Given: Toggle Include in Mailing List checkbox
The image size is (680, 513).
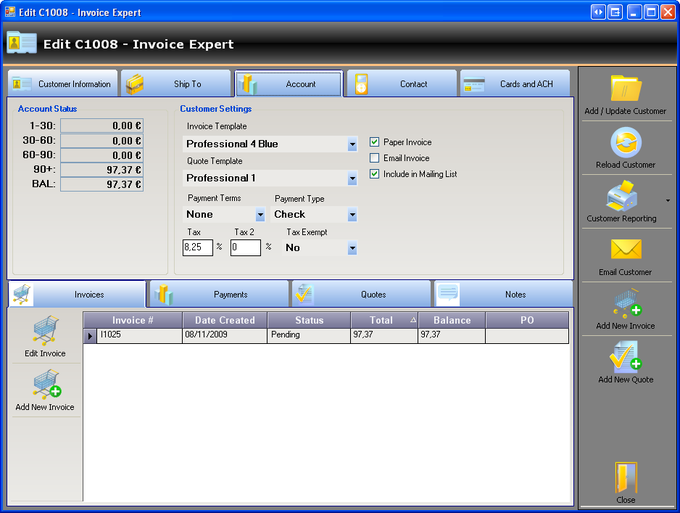Looking at the screenshot, I should point(374,174).
